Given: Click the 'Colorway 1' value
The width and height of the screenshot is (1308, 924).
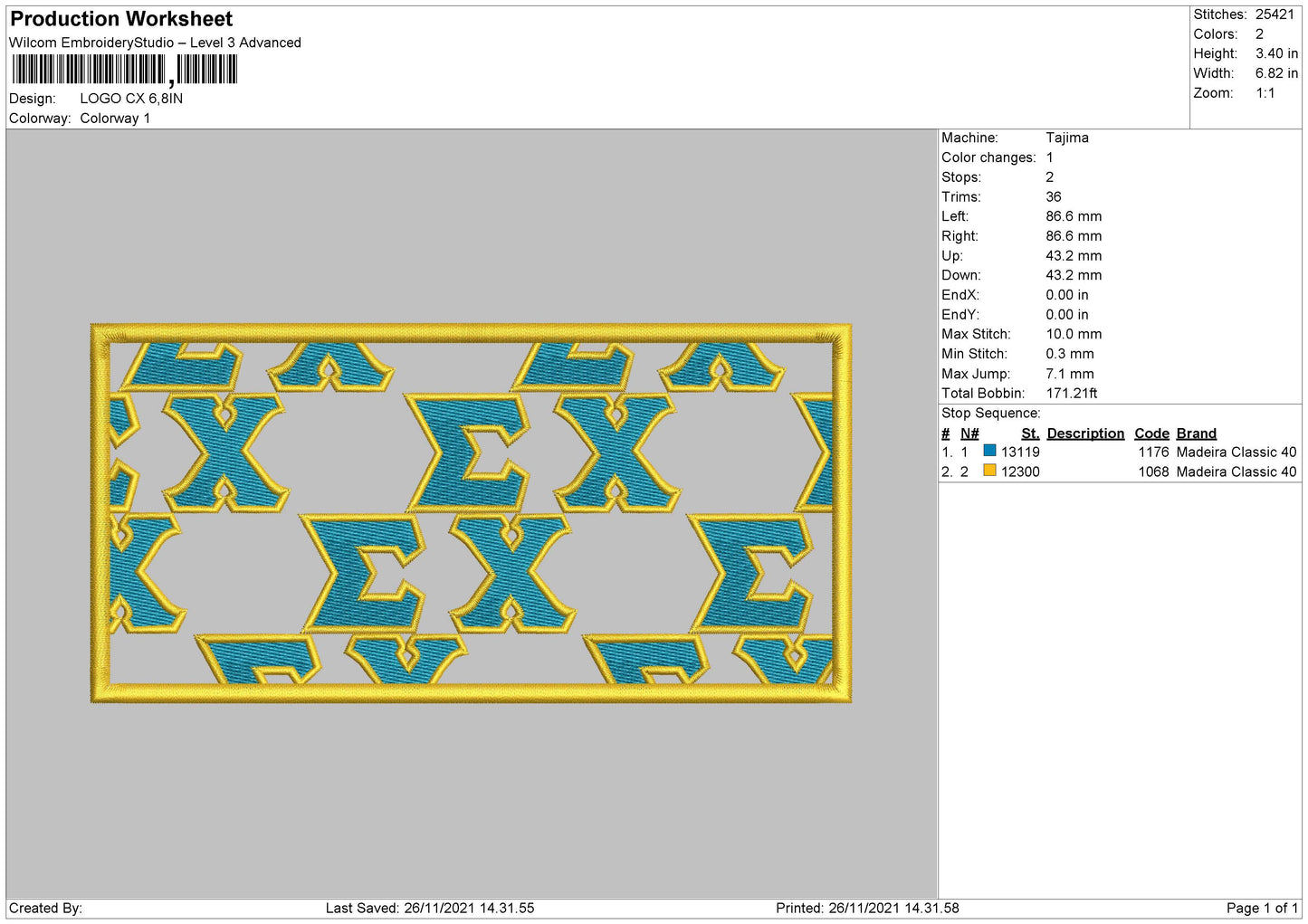Looking at the screenshot, I should coord(115,119).
